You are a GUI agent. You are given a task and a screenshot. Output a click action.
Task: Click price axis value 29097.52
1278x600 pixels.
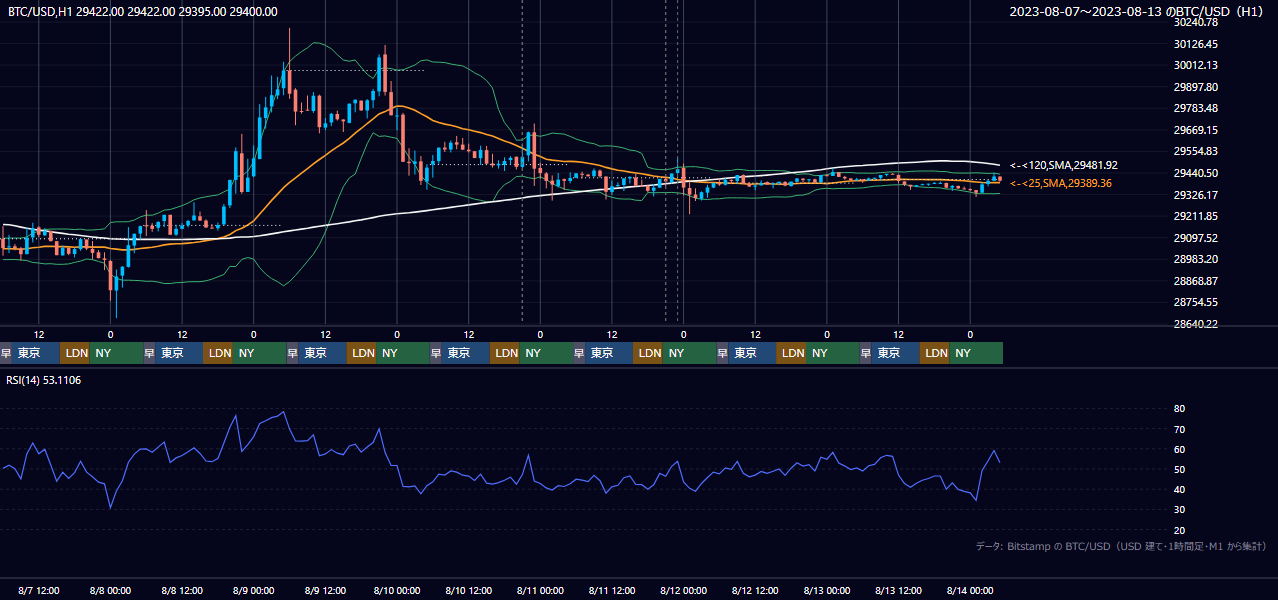coord(1195,238)
